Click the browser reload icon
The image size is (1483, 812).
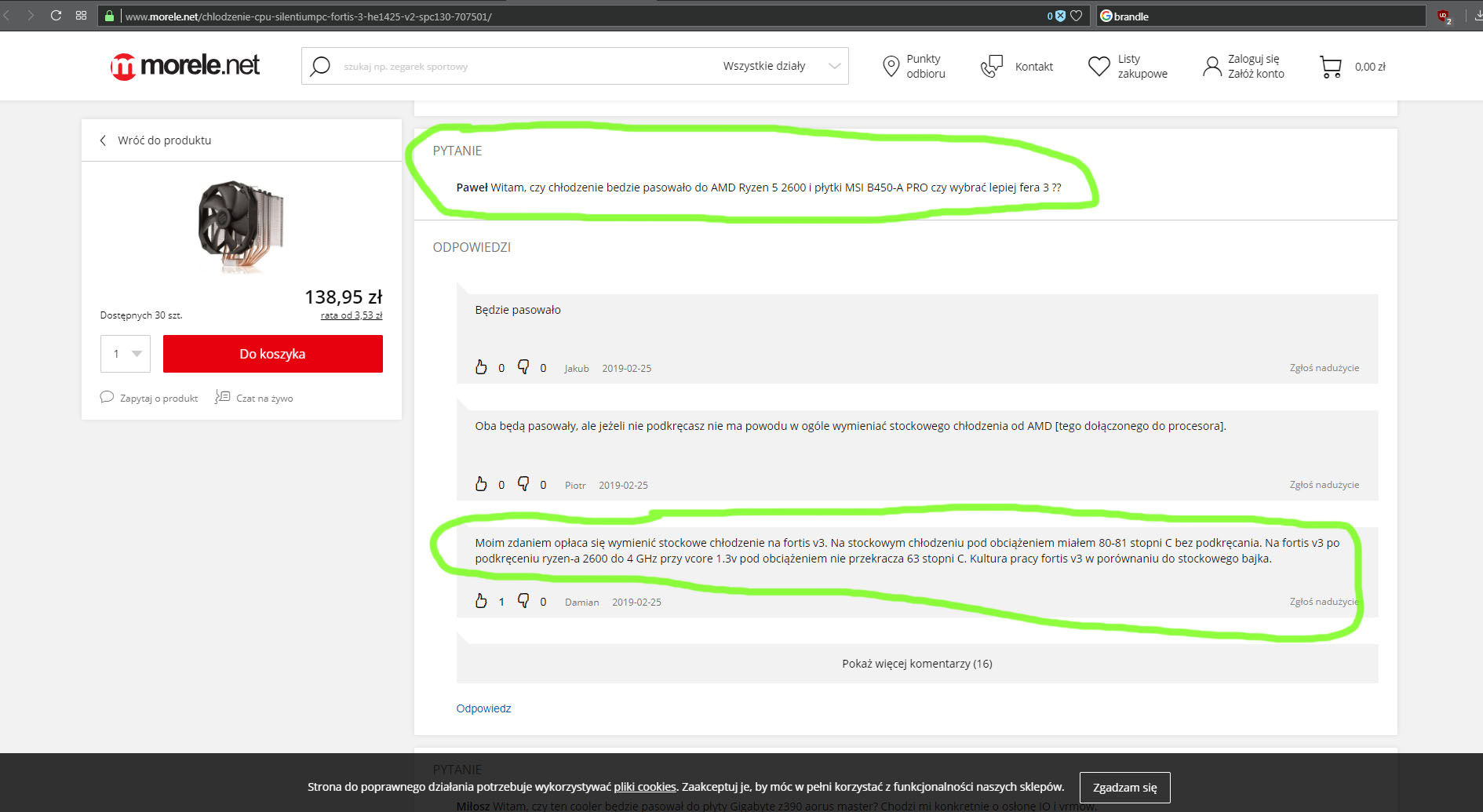pos(56,15)
